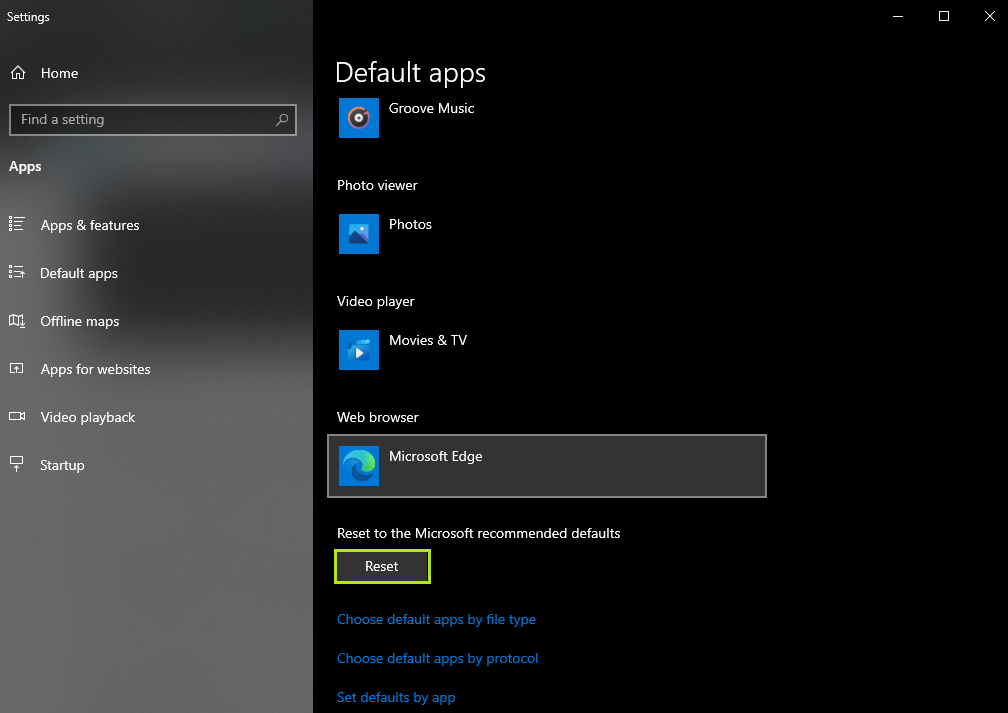1008x713 pixels.
Task: Close the Settings window
Action: (989, 16)
